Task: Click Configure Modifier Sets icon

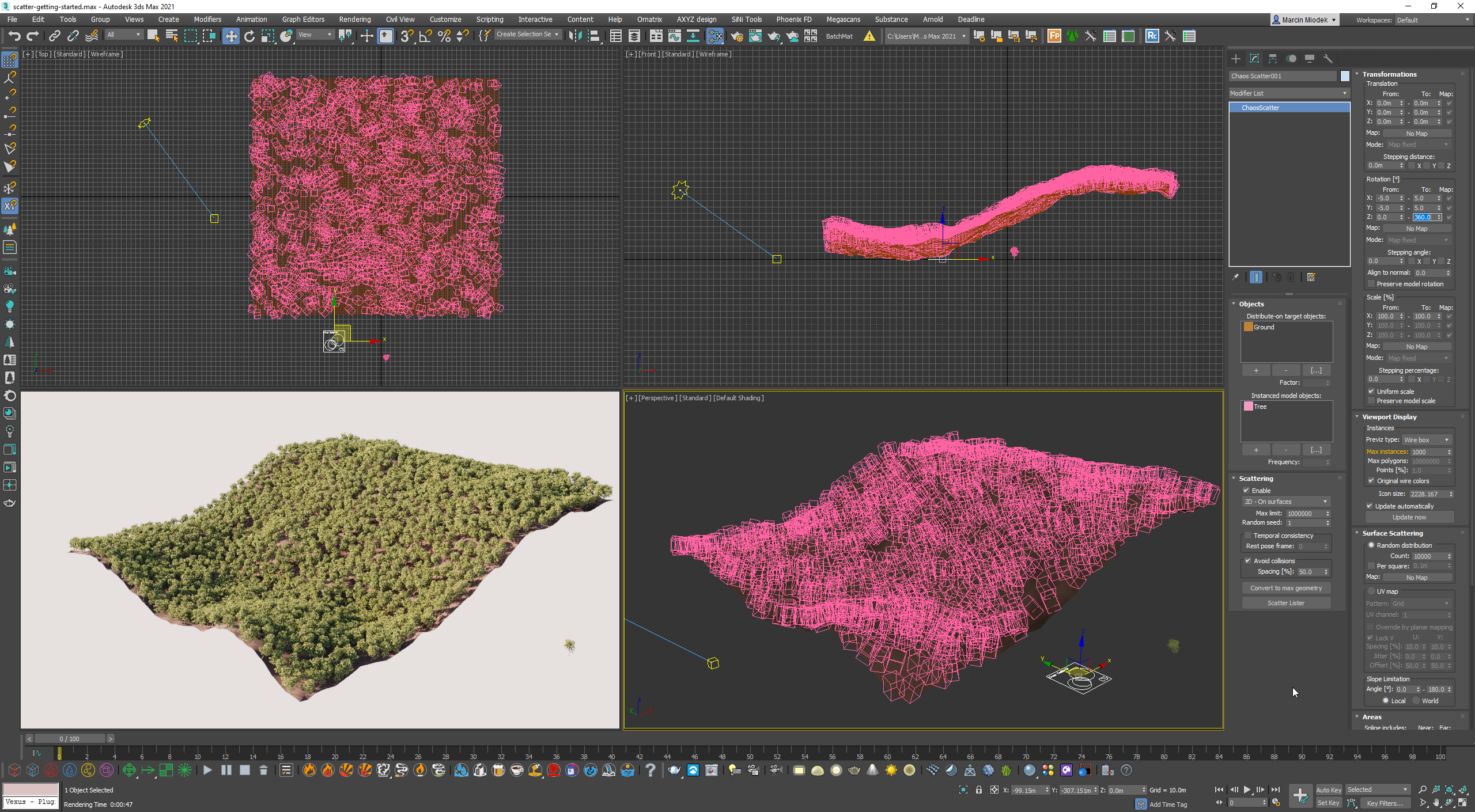Action: [x=1311, y=278]
